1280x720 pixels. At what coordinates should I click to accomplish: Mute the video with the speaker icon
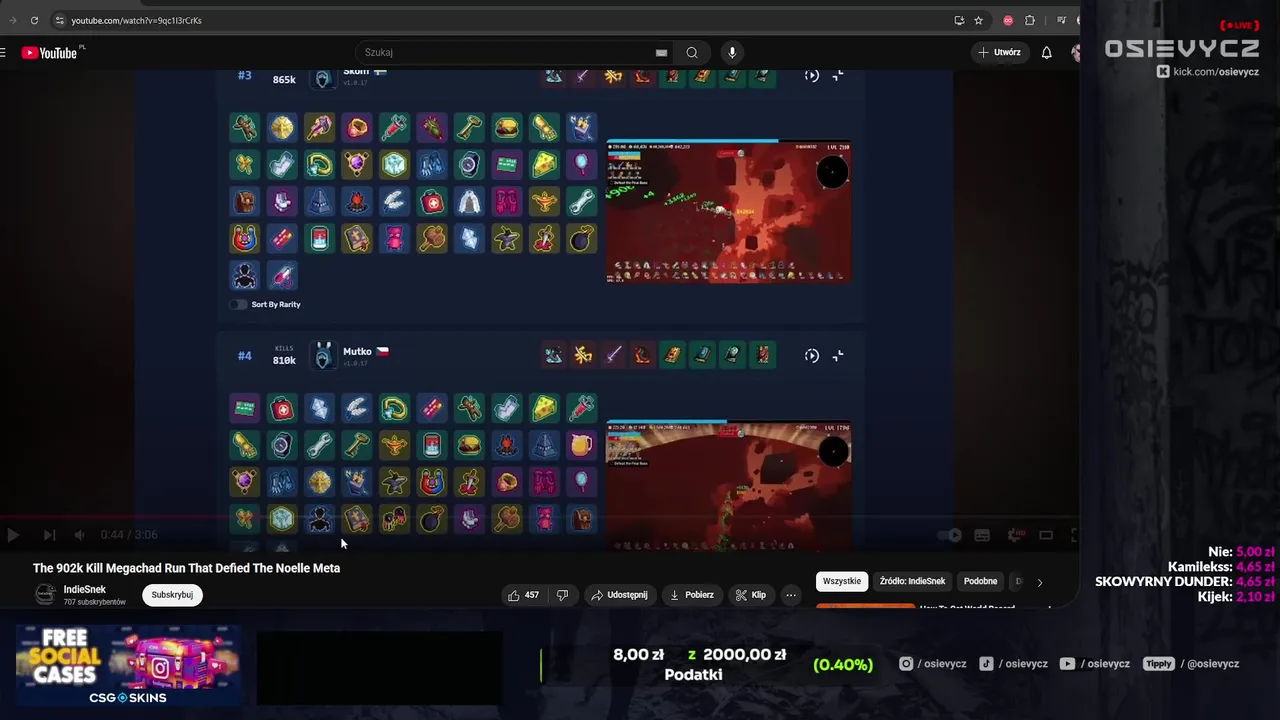(x=79, y=535)
